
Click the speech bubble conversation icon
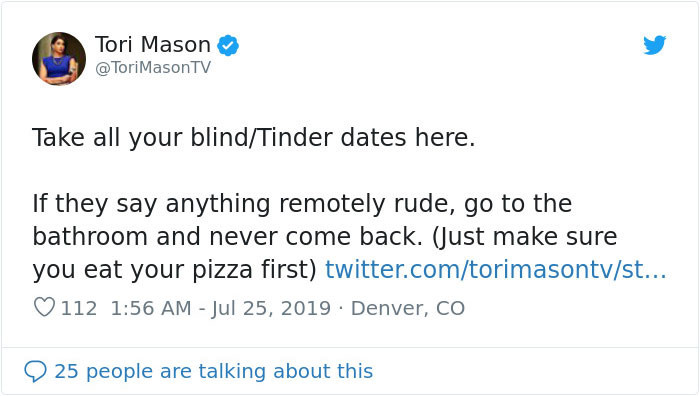(35, 371)
